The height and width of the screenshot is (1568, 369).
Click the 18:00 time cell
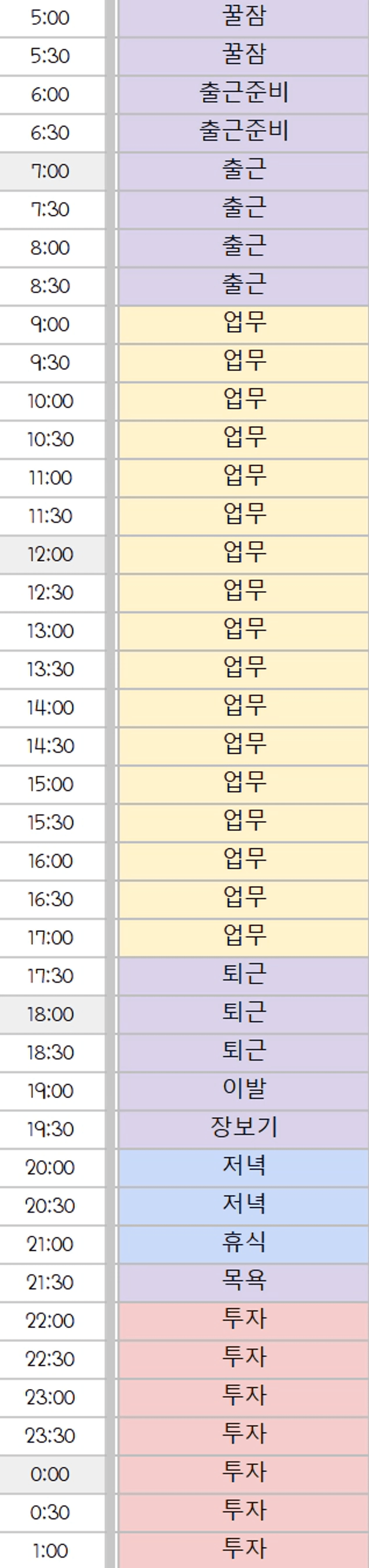[50, 1013]
